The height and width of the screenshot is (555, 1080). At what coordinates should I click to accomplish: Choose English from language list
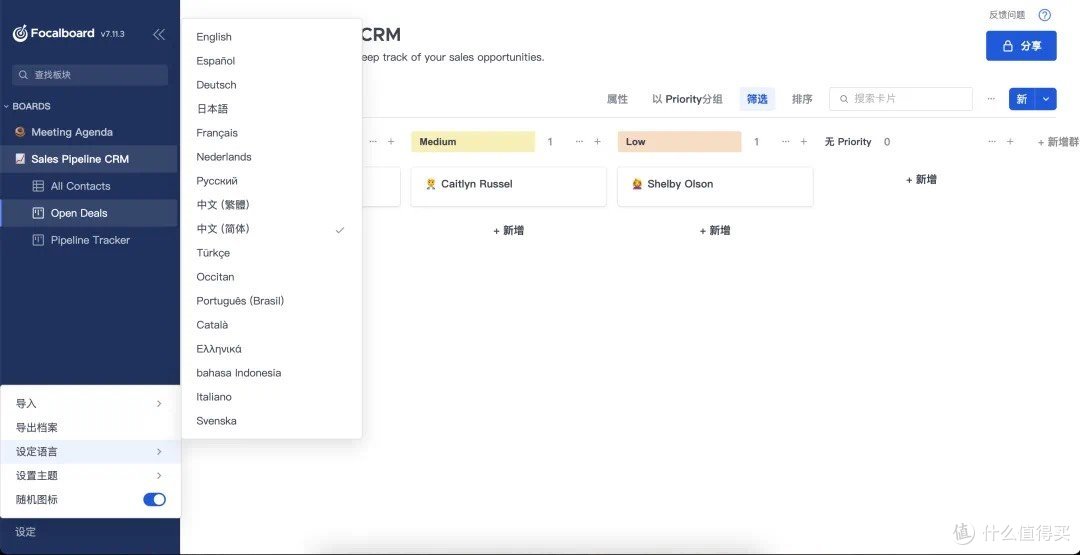[214, 37]
